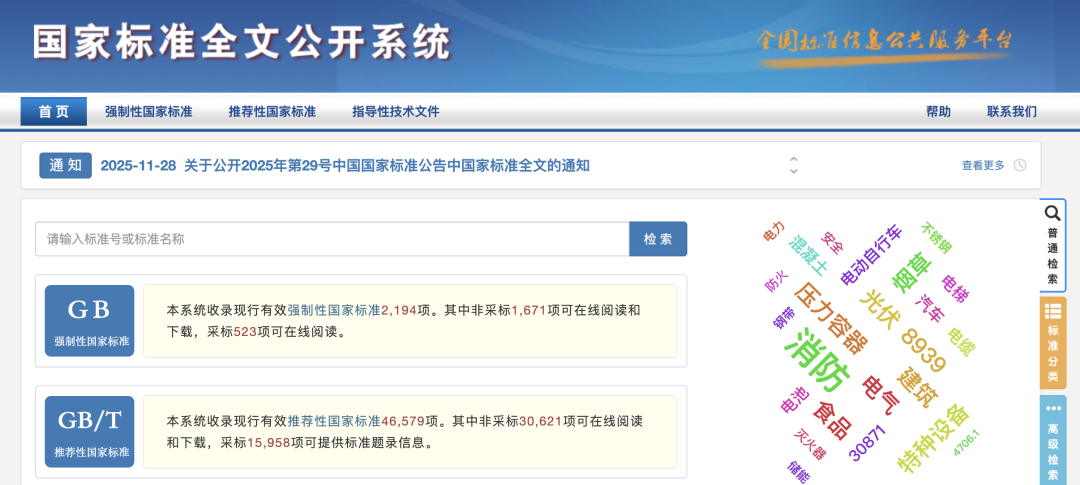Screen dimensions: 1080x485
Task: Click the 灭火器 tag in word cloud
Action: [810, 444]
